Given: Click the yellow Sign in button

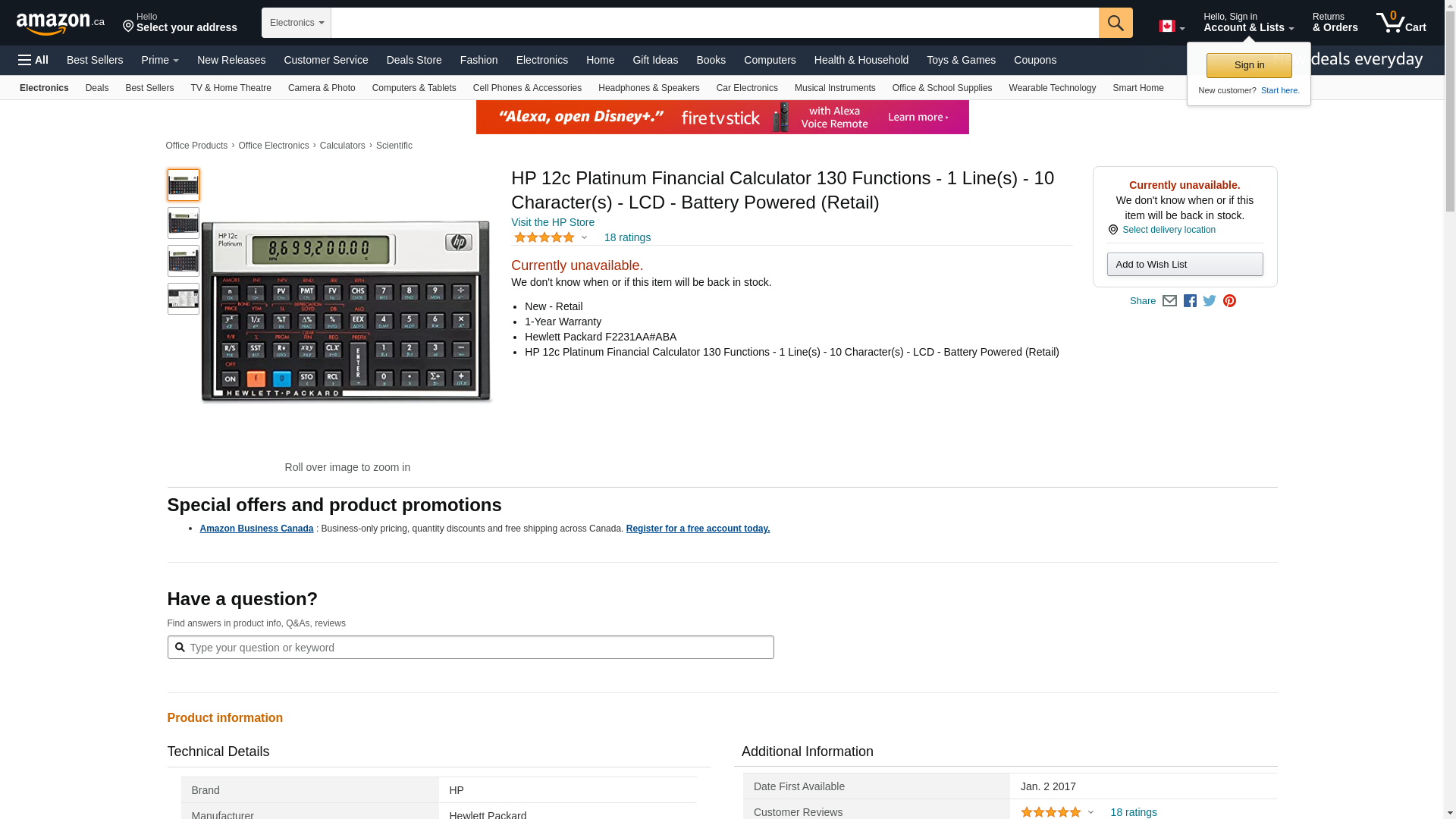Looking at the screenshot, I should click(x=1248, y=65).
